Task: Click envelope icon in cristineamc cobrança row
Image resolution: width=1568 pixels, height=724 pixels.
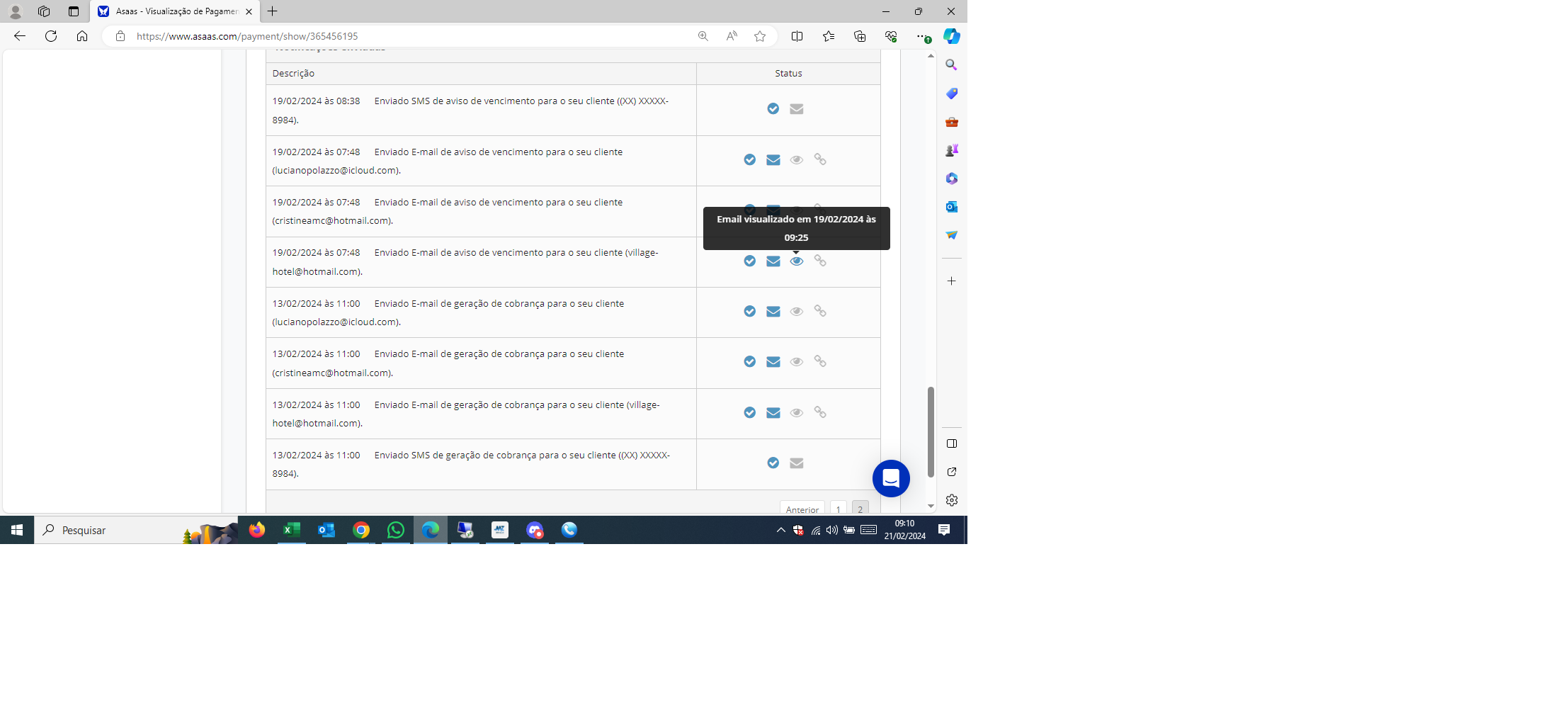Action: click(773, 362)
